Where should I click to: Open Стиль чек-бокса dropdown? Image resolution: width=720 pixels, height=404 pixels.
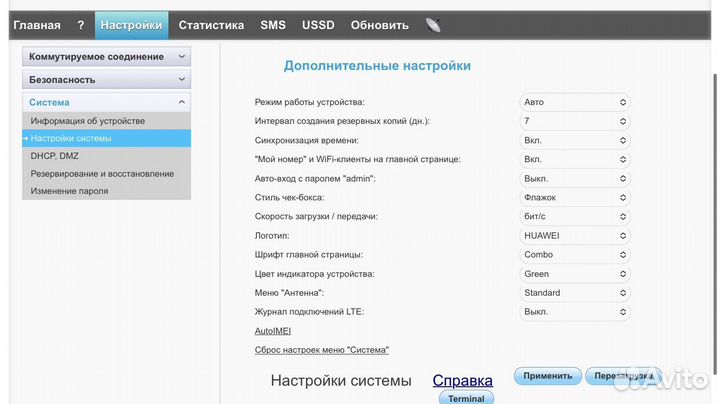point(575,197)
